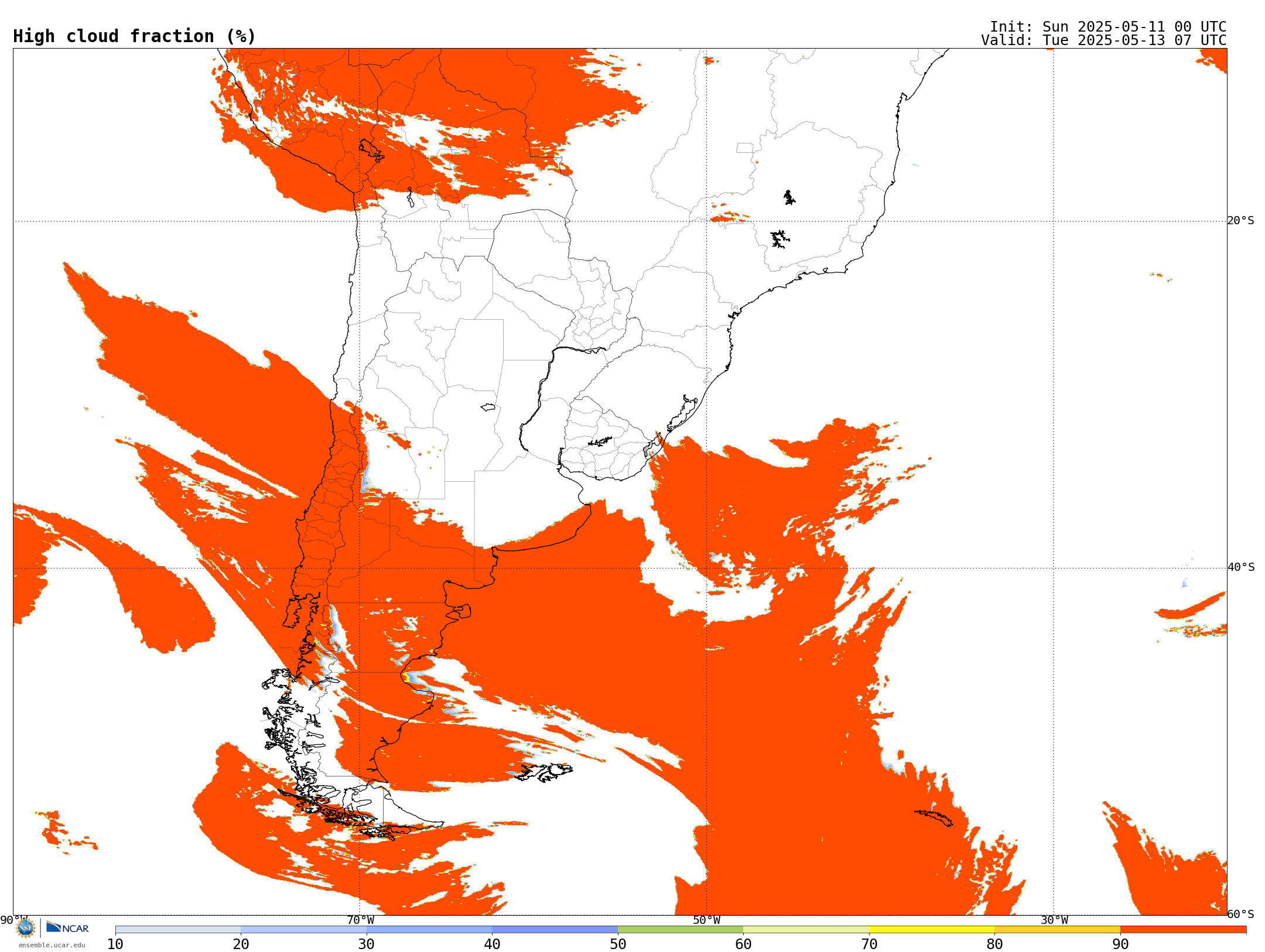Pick the 70-80 yellow colorbar segment
This screenshot has width=1265, height=952.
(x=932, y=930)
